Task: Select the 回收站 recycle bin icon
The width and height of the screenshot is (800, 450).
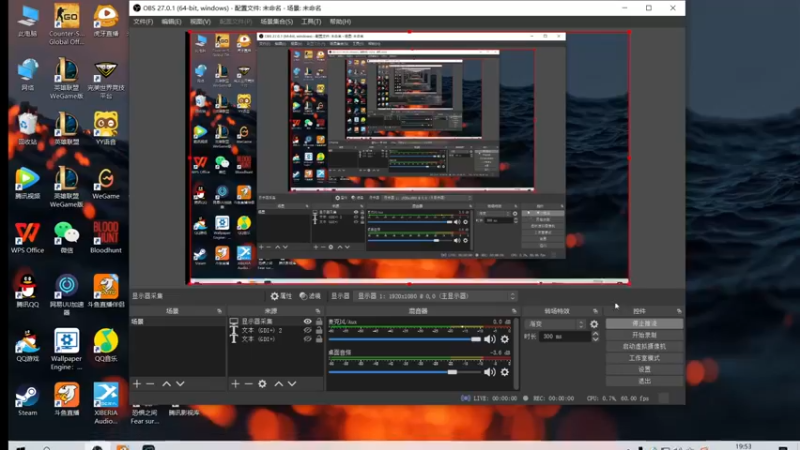Action: [28, 129]
